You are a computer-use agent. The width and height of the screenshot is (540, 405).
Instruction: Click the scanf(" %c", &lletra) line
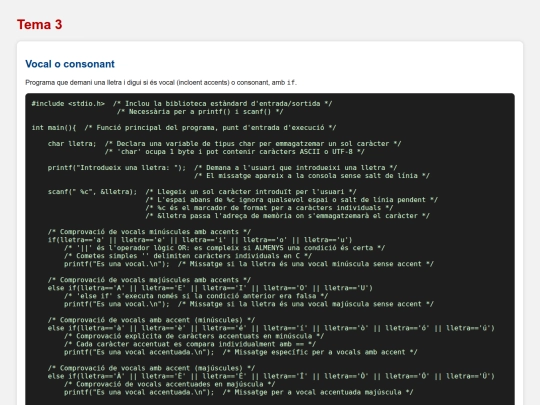coord(202,192)
